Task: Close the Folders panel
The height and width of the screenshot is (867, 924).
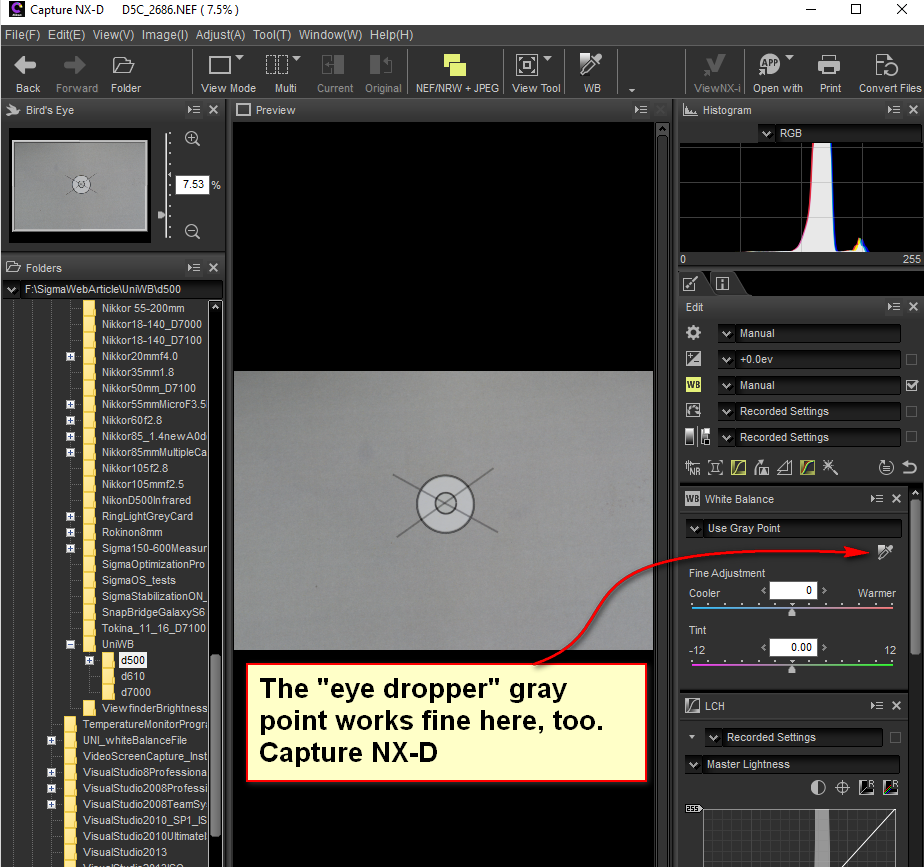Action: tap(213, 268)
